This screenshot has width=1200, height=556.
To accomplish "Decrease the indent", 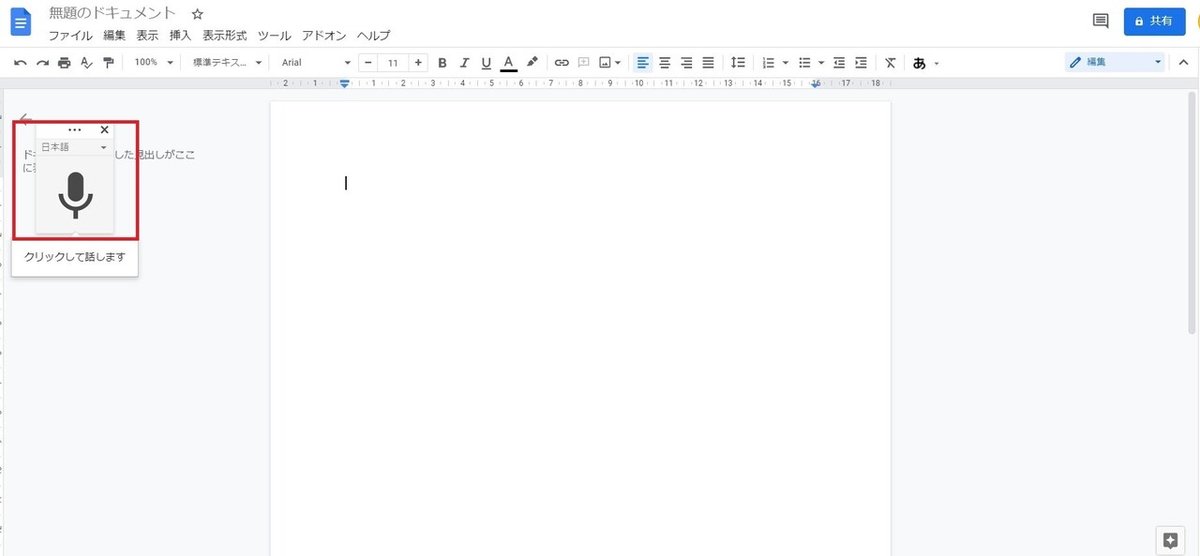I will [839, 62].
